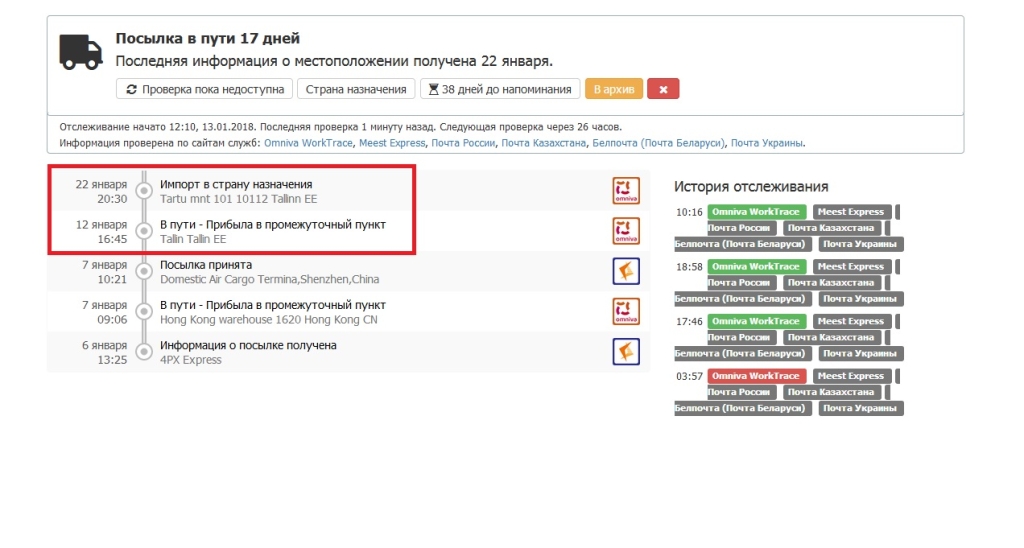Click the timeline marker for 7 января 10:21
This screenshot has height=548, width=1024.
pyautogui.click(x=144, y=271)
